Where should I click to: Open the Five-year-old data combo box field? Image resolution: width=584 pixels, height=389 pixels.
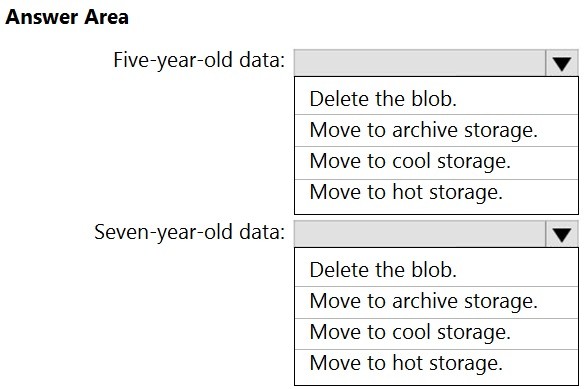[x=436, y=63]
